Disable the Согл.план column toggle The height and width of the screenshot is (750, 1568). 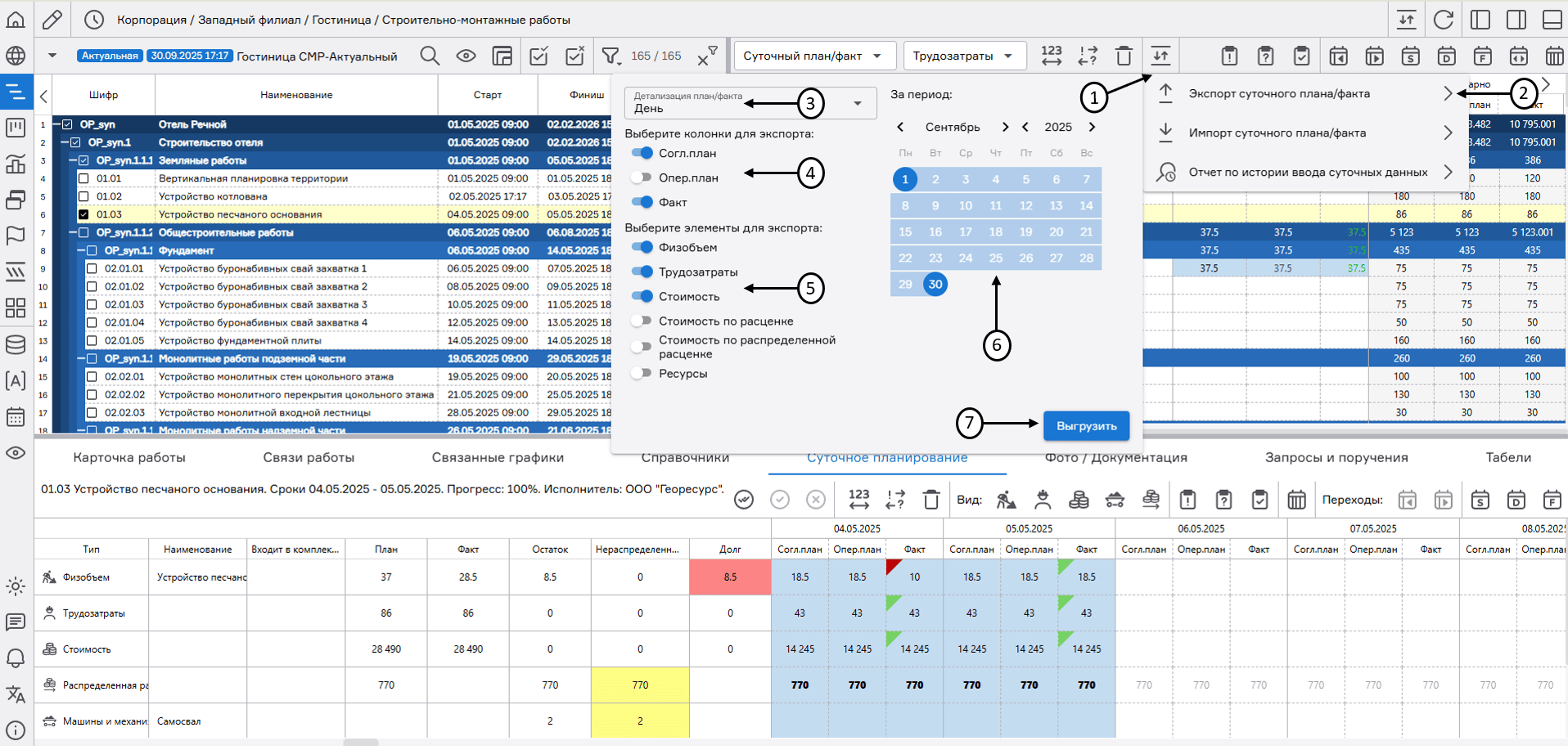(x=642, y=153)
